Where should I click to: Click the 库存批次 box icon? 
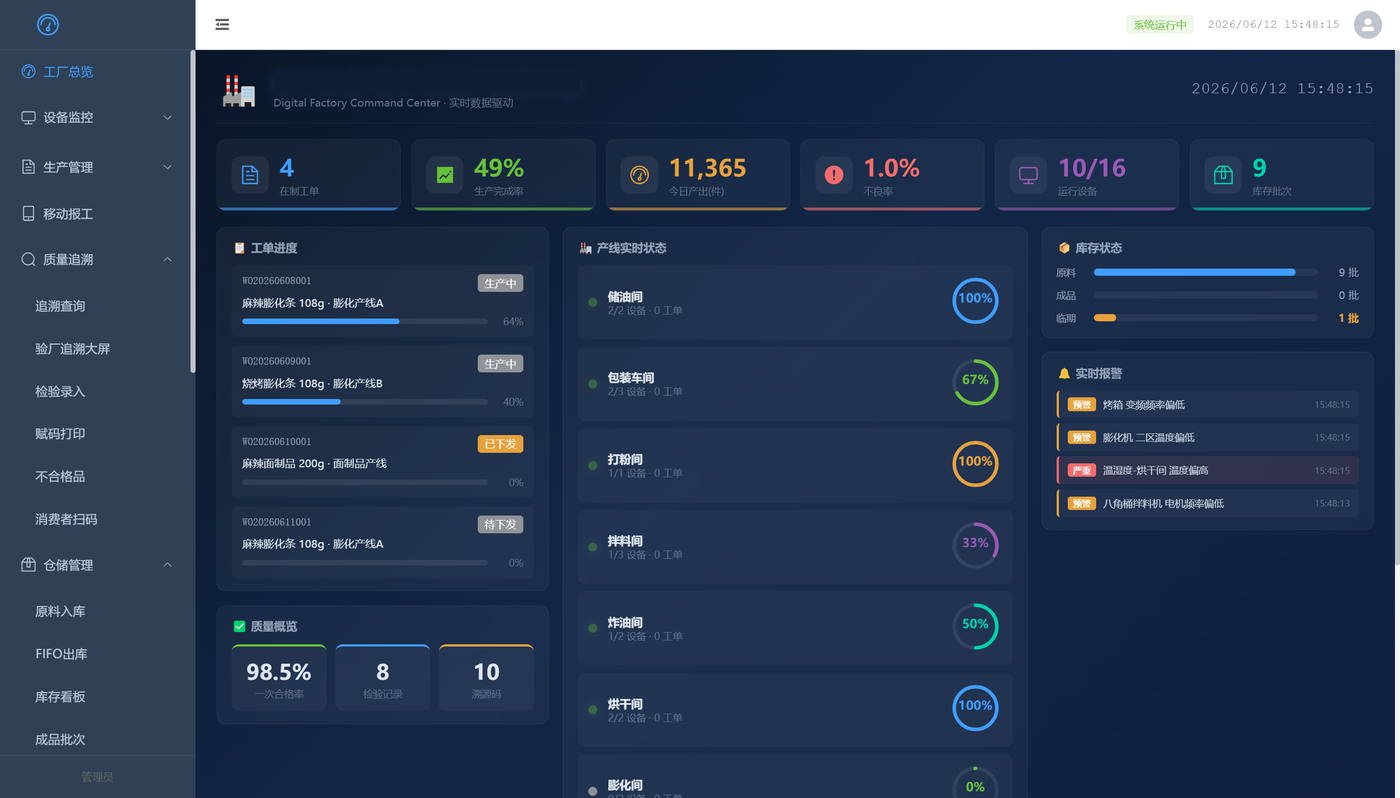(x=1223, y=175)
